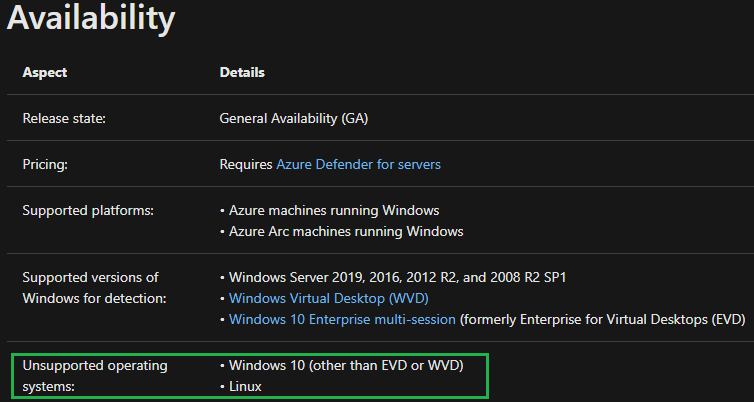Select 'General Availability (GA)' text
The image size is (754, 402).
[294, 118]
